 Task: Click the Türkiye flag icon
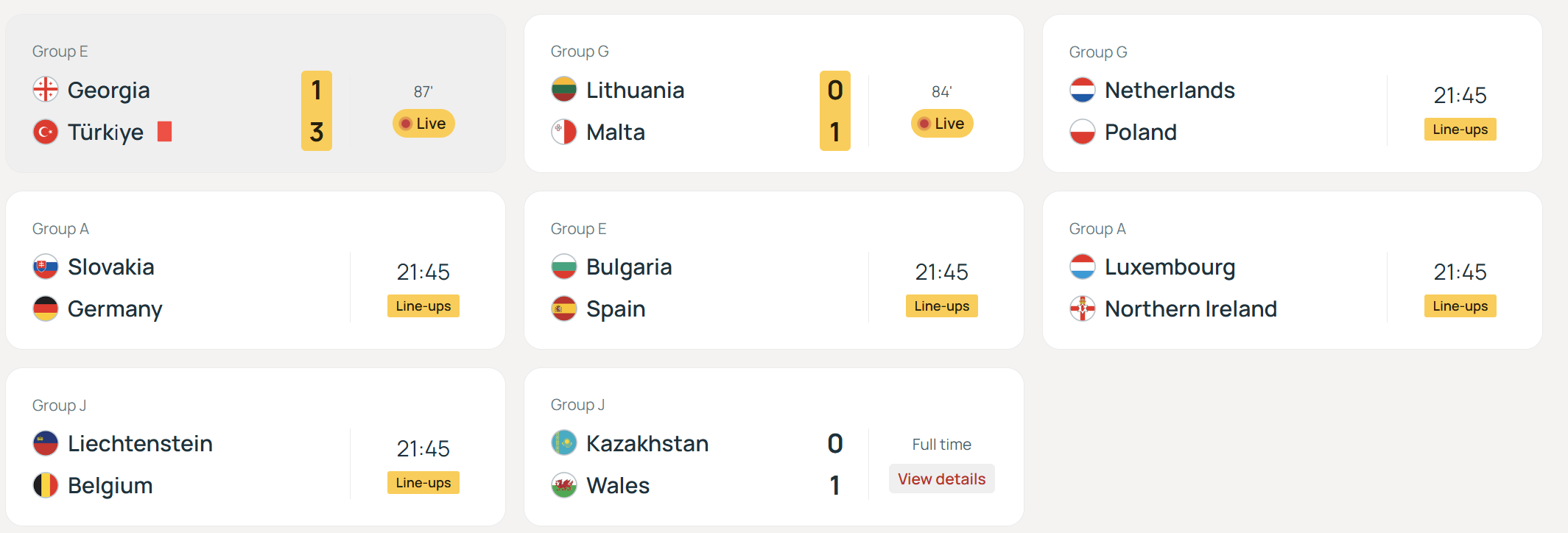click(46, 132)
